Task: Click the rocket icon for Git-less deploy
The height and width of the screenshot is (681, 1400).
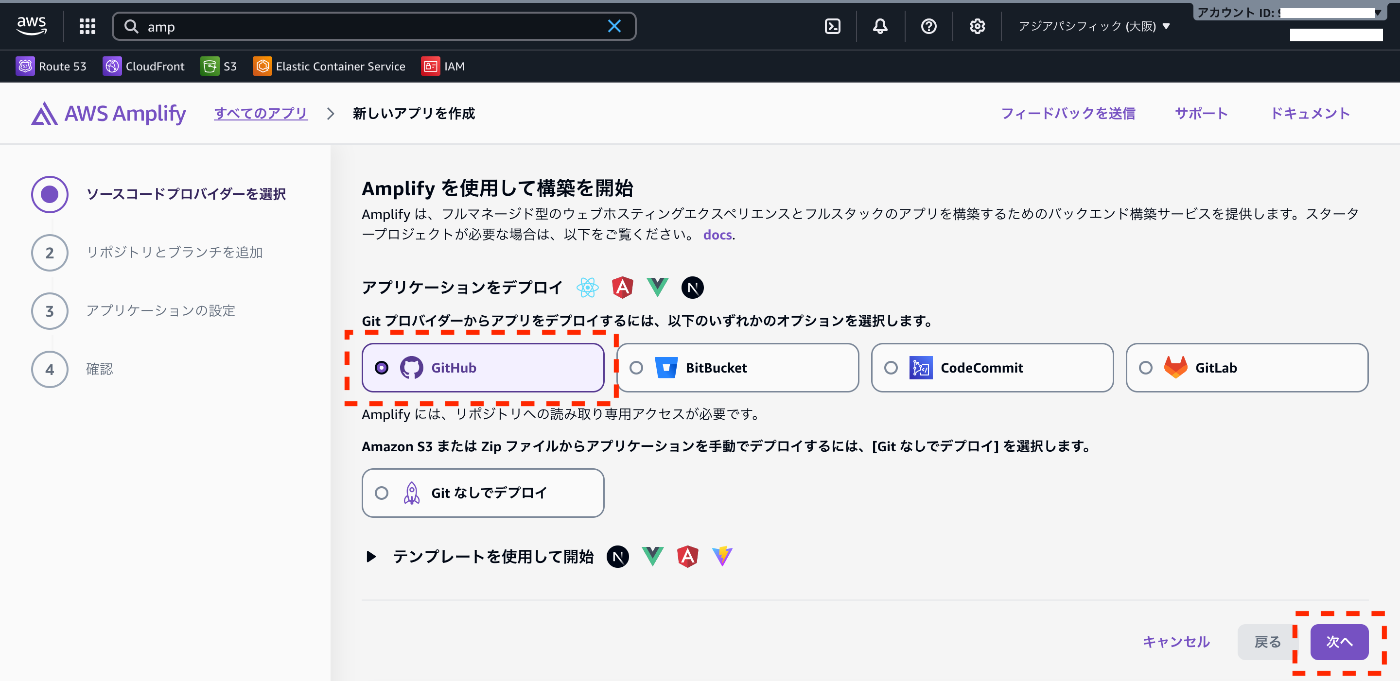Action: coord(412,493)
